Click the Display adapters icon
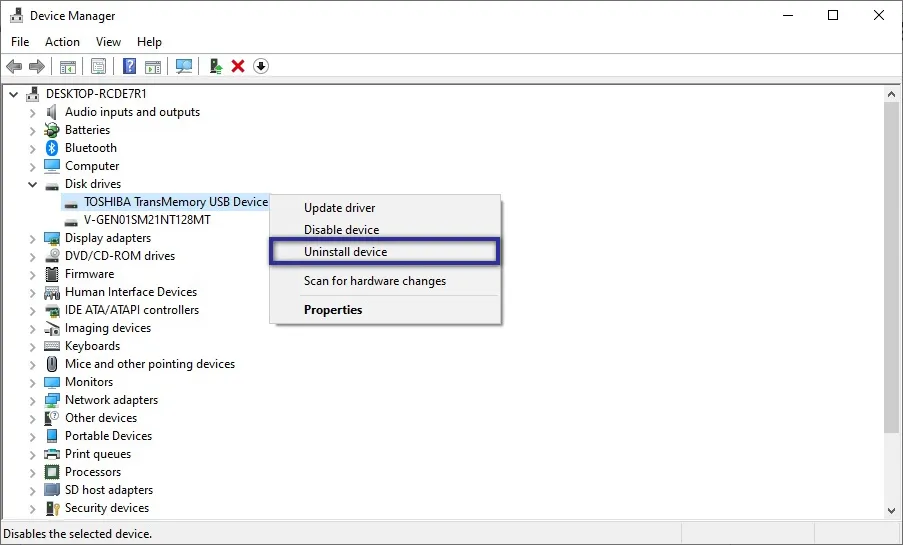Image resolution: width=903 pixels, height=545 pixels. point(52,238)
